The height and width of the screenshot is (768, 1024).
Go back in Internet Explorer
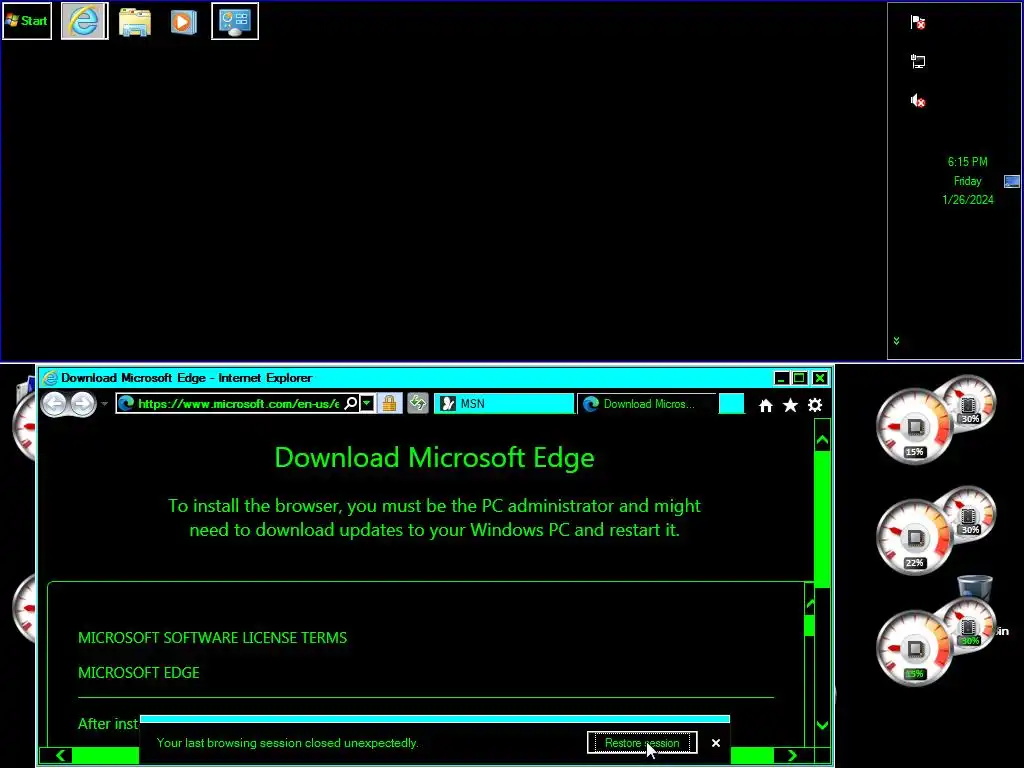click(x=55, y=404)
